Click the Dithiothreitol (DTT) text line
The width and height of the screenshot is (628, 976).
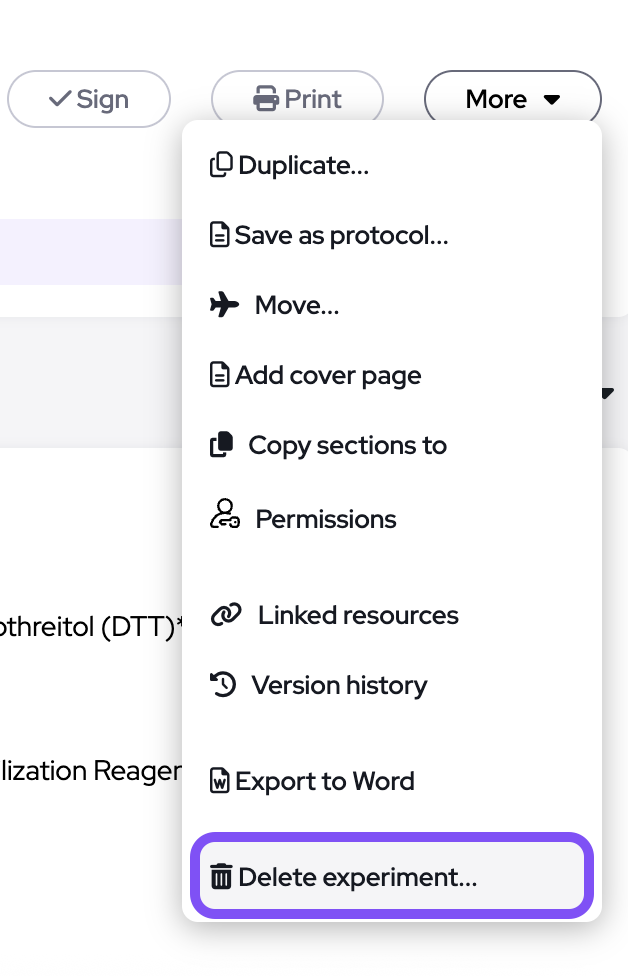(x=92, y=628)
